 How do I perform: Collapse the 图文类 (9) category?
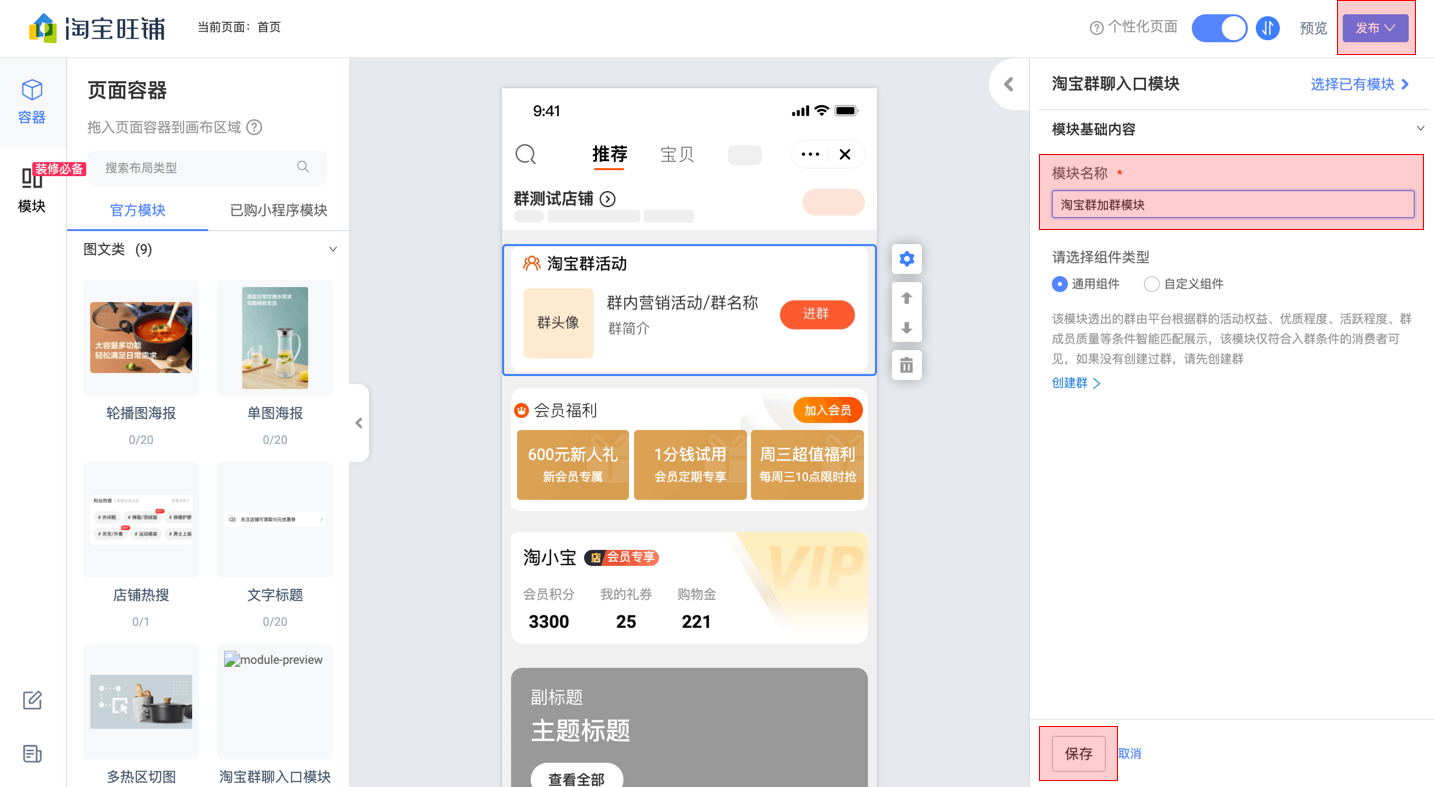[x=333, y=249]
